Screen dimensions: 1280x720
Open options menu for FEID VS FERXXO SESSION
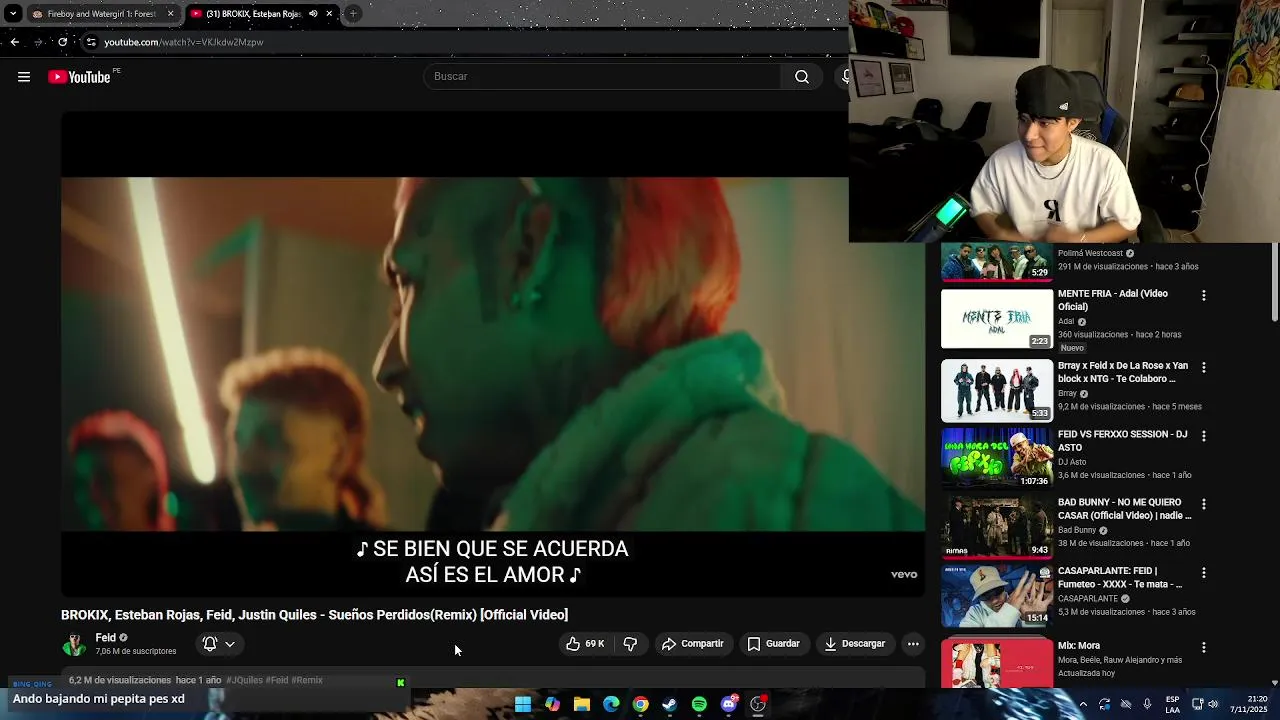click(1203, 436)
